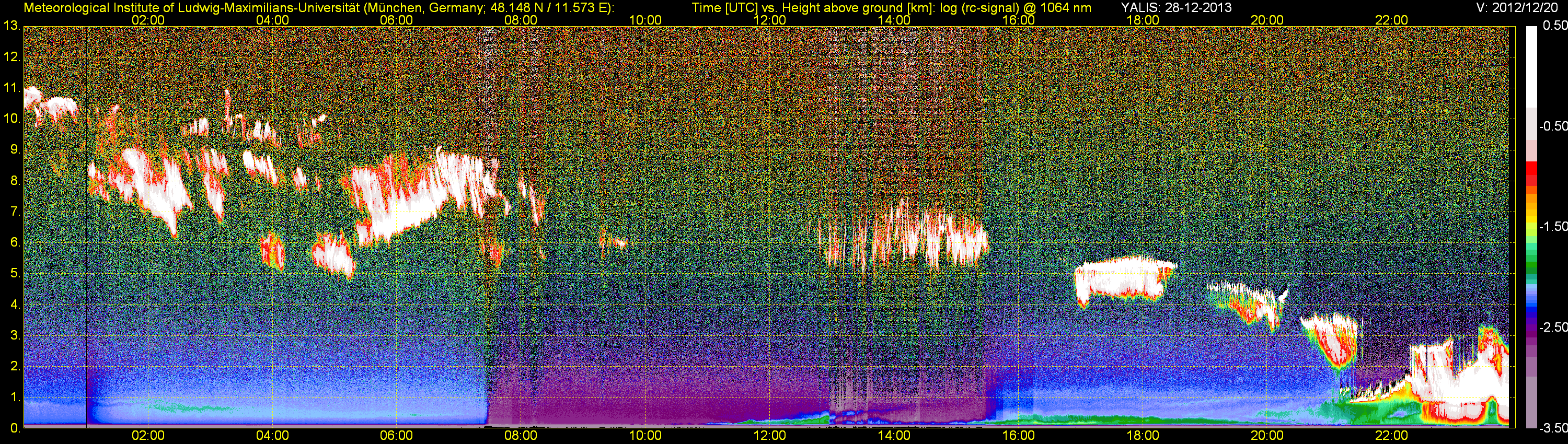Click the 11 km height axis label

pyautogui.click(x=11, y=88)
